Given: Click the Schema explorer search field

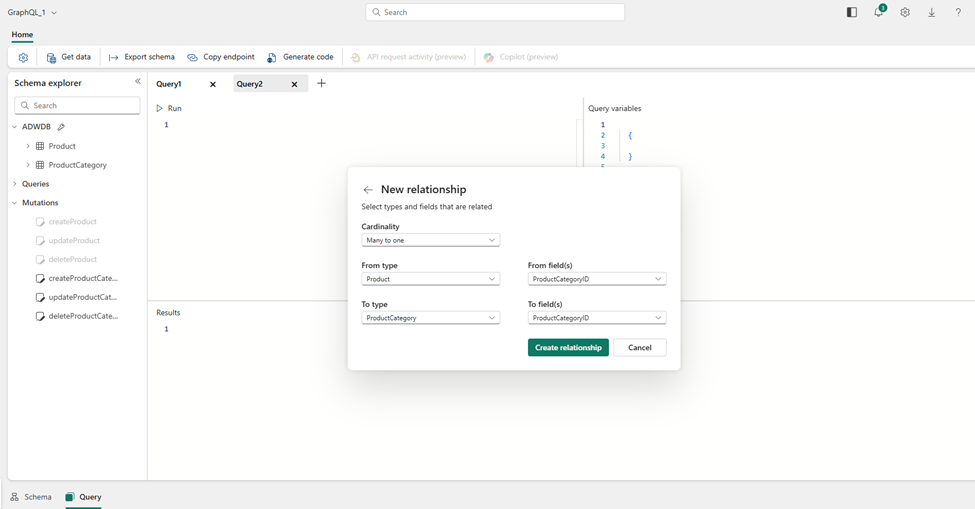Looking at the screenshot, I should click(78, 106).
